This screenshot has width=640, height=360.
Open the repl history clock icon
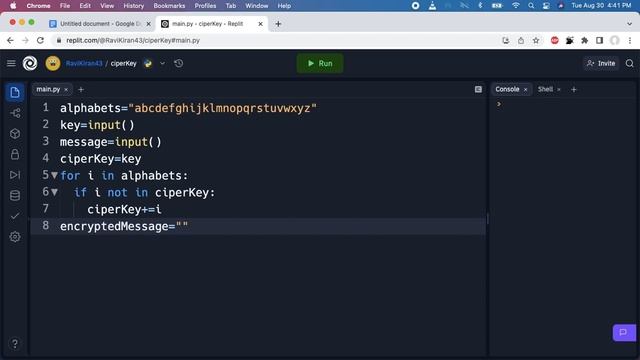(178, 63)
